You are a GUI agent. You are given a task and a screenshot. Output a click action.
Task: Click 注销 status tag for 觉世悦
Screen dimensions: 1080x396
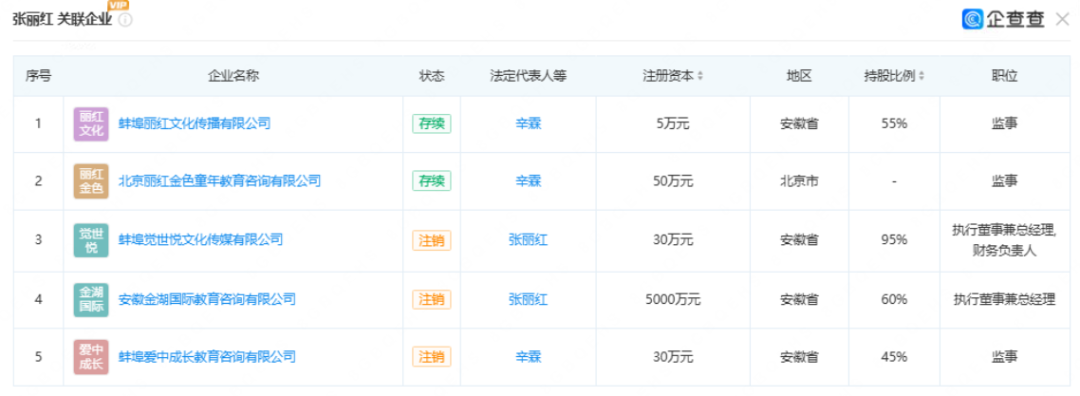(432, 240)
